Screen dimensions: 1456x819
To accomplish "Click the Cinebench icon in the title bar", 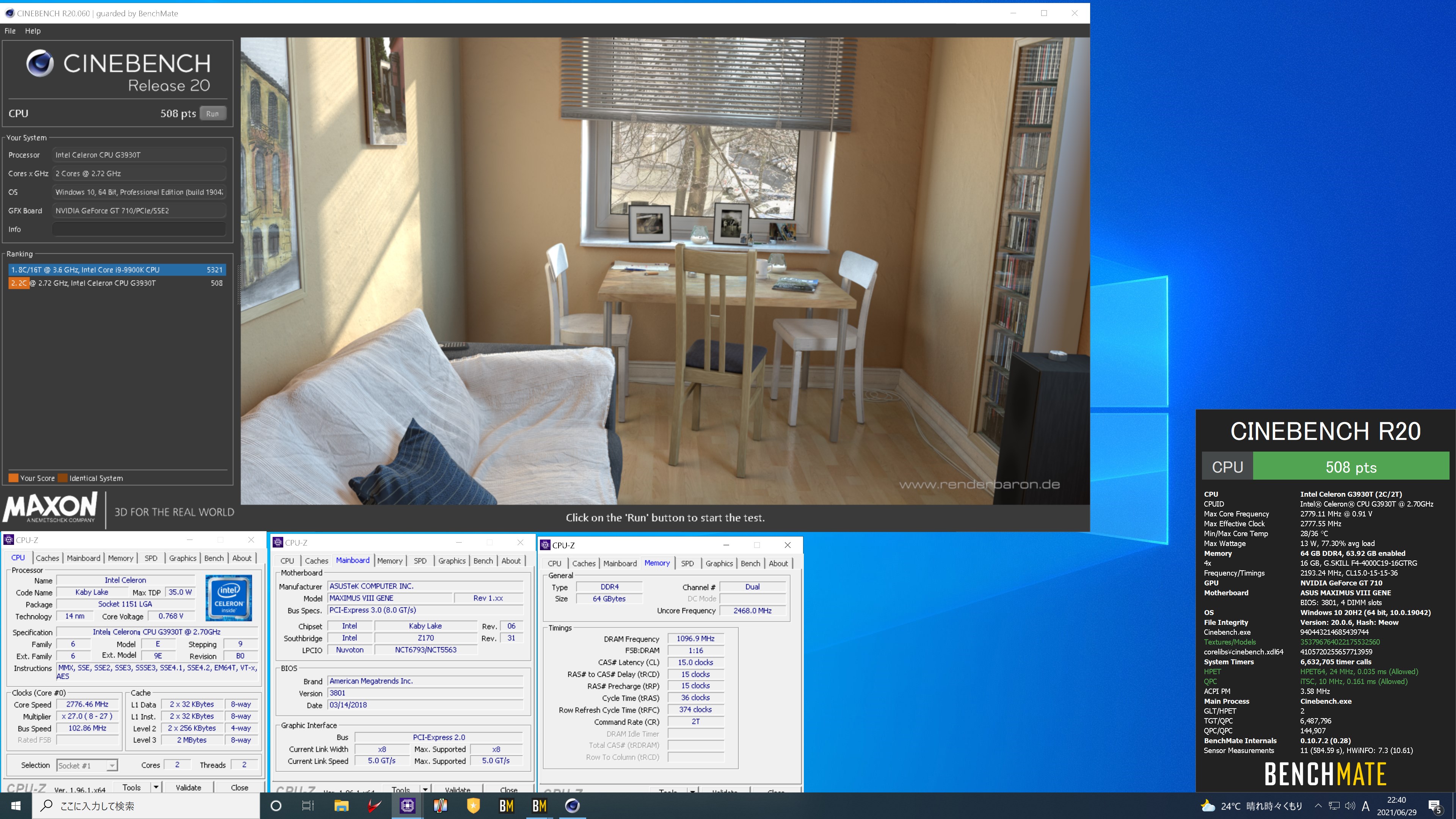I will [x=9, y=13].
